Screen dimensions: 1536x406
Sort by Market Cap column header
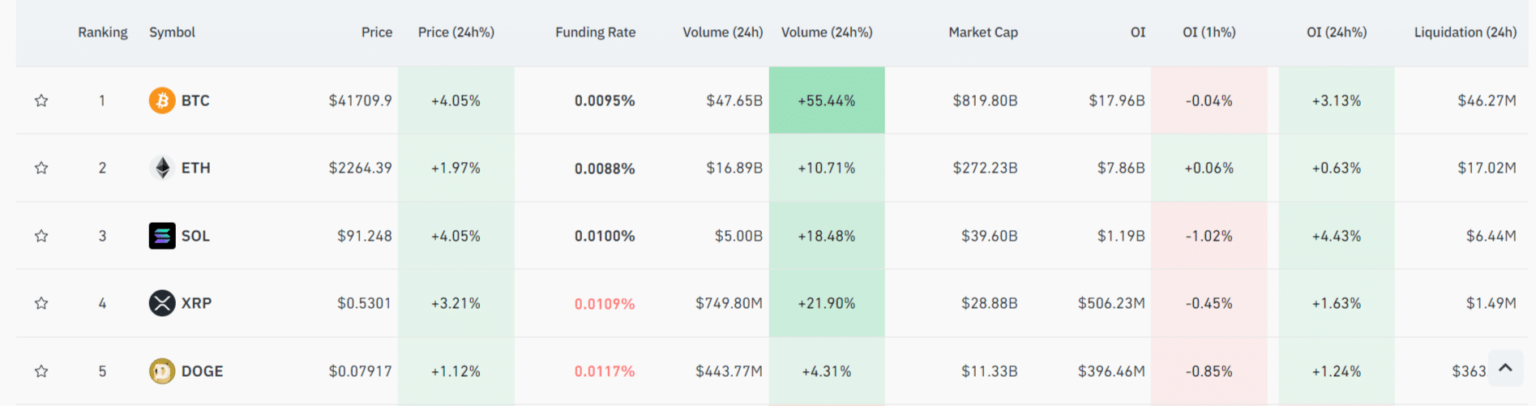[x=983, y=32]
